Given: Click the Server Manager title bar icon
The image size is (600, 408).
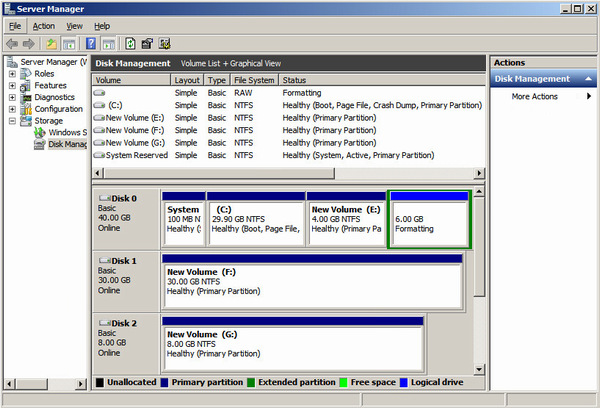Looking at the screenshot, I should tap(9, 8).
